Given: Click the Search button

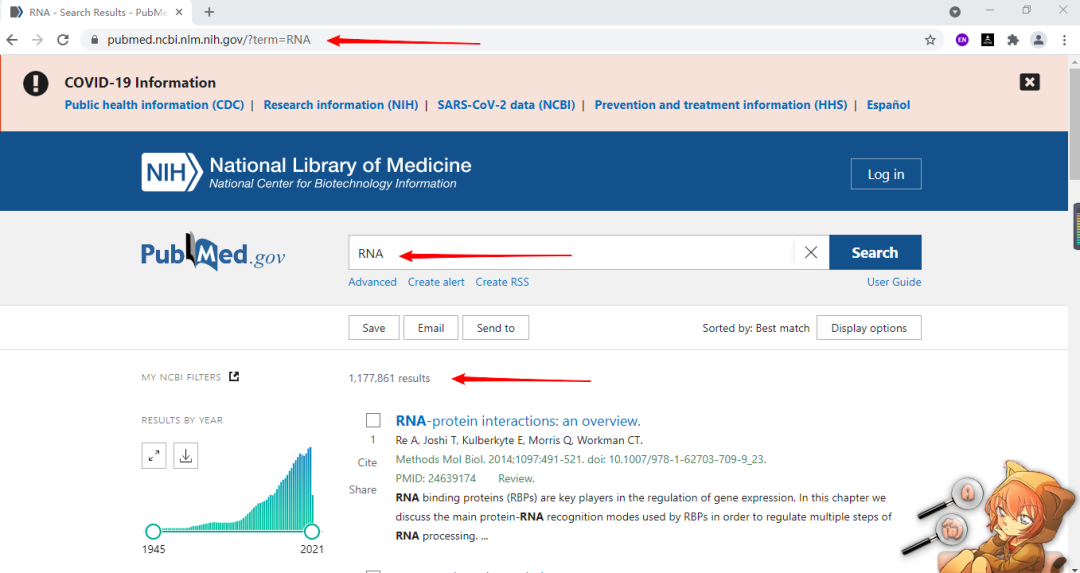Looking at the screenshot, I should [875, 253].
